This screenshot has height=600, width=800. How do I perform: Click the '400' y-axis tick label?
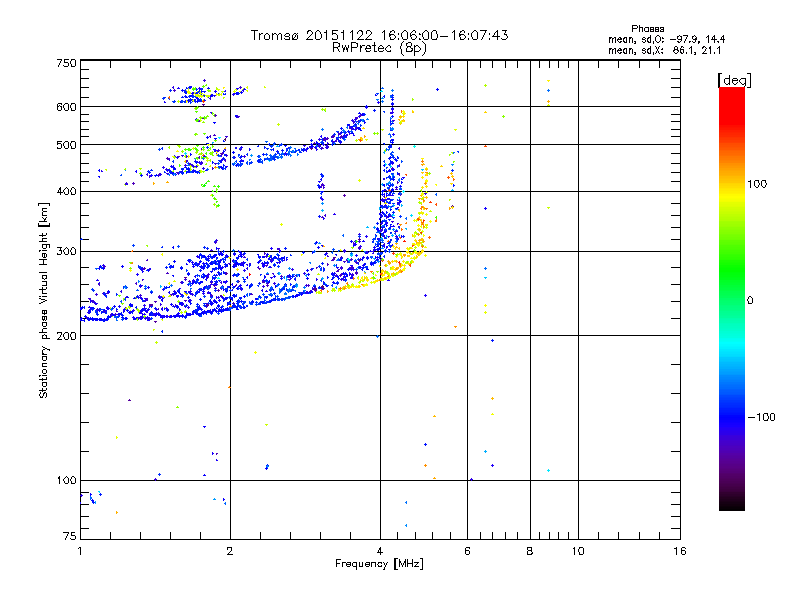click(66, 191)
